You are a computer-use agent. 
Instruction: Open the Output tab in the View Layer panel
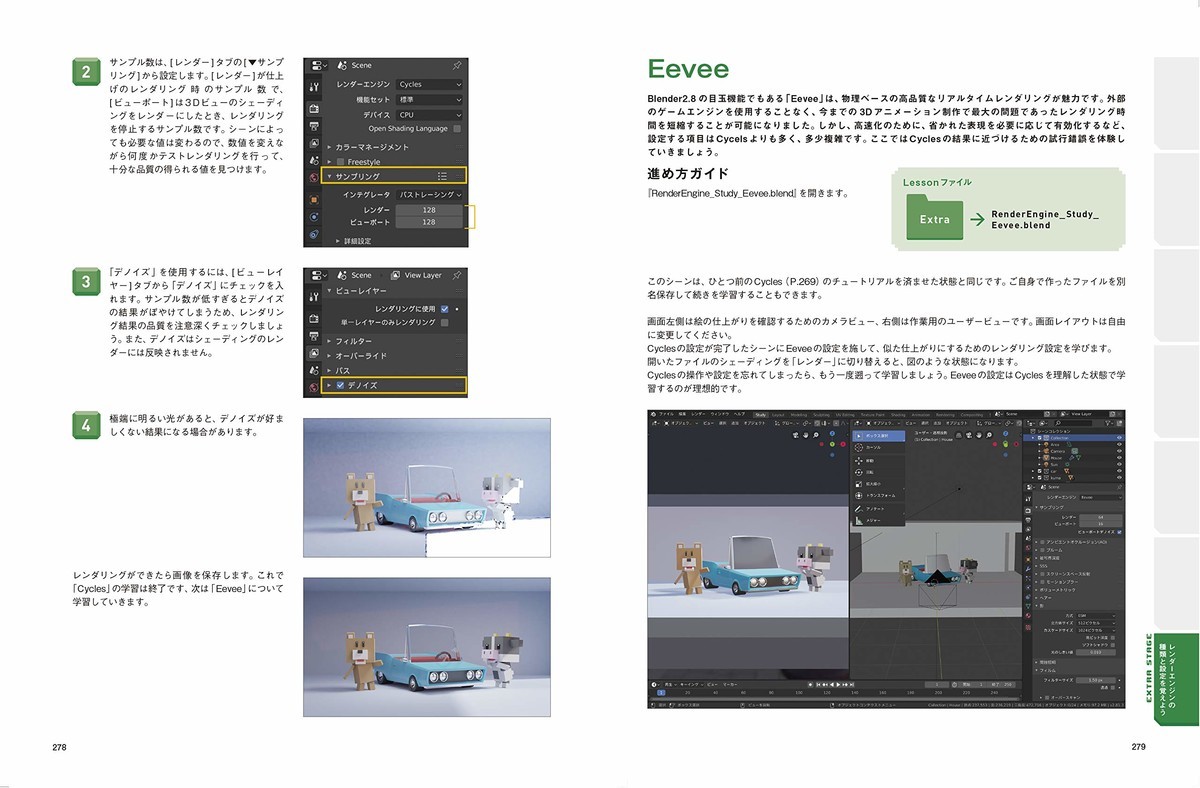coord(314,336)
